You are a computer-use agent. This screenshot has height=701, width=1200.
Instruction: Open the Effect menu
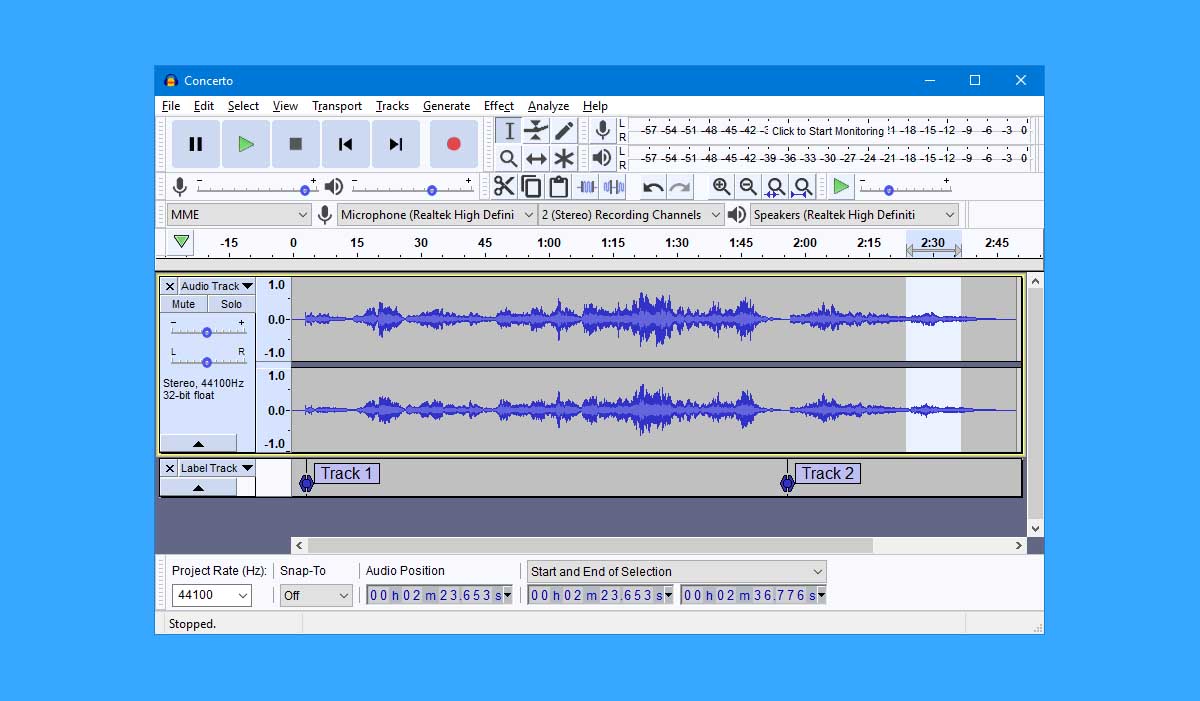coord(498,106)
